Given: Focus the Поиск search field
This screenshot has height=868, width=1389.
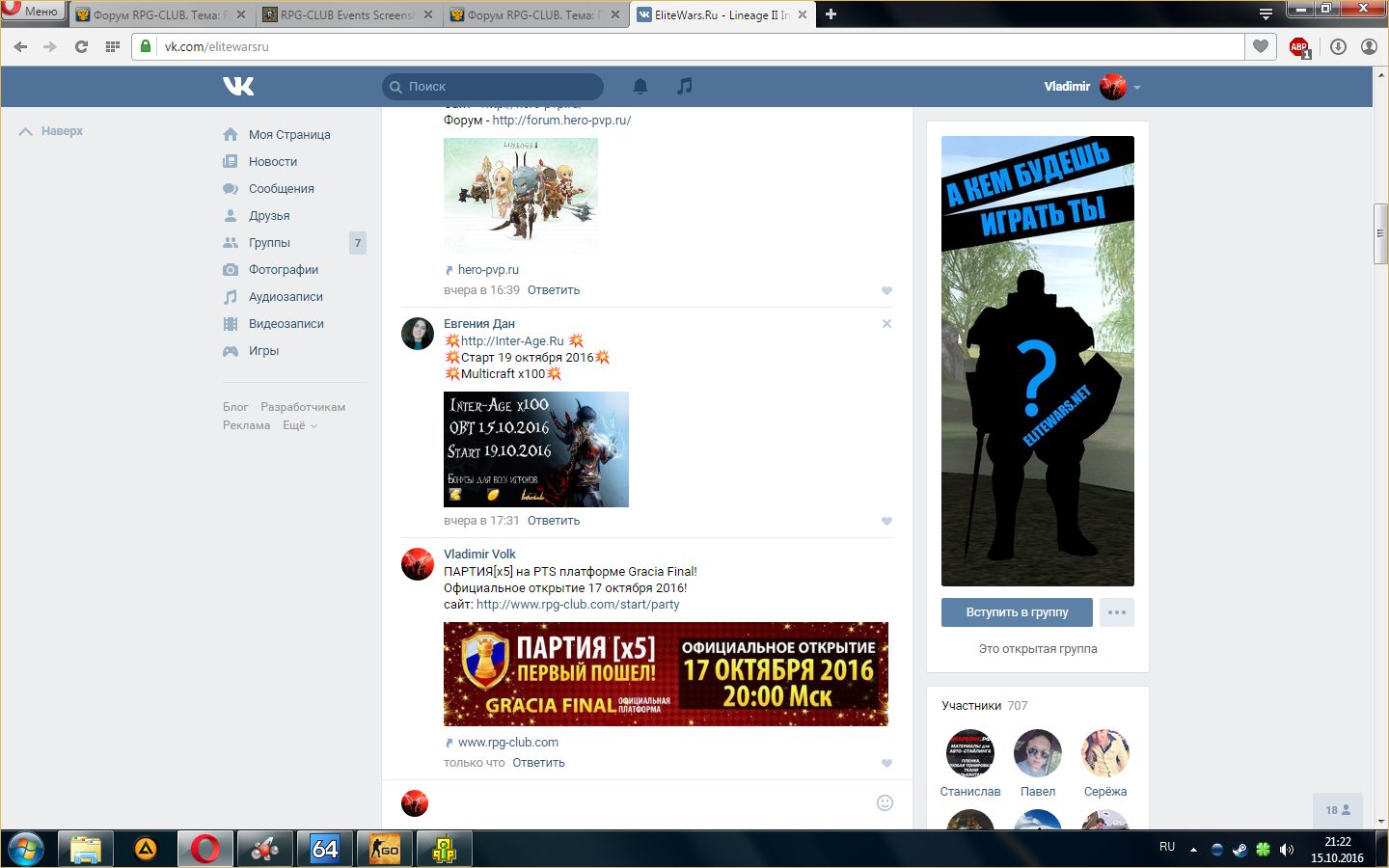Looking at the screenshot, I should pyautogui.click(x=493, y=87).
